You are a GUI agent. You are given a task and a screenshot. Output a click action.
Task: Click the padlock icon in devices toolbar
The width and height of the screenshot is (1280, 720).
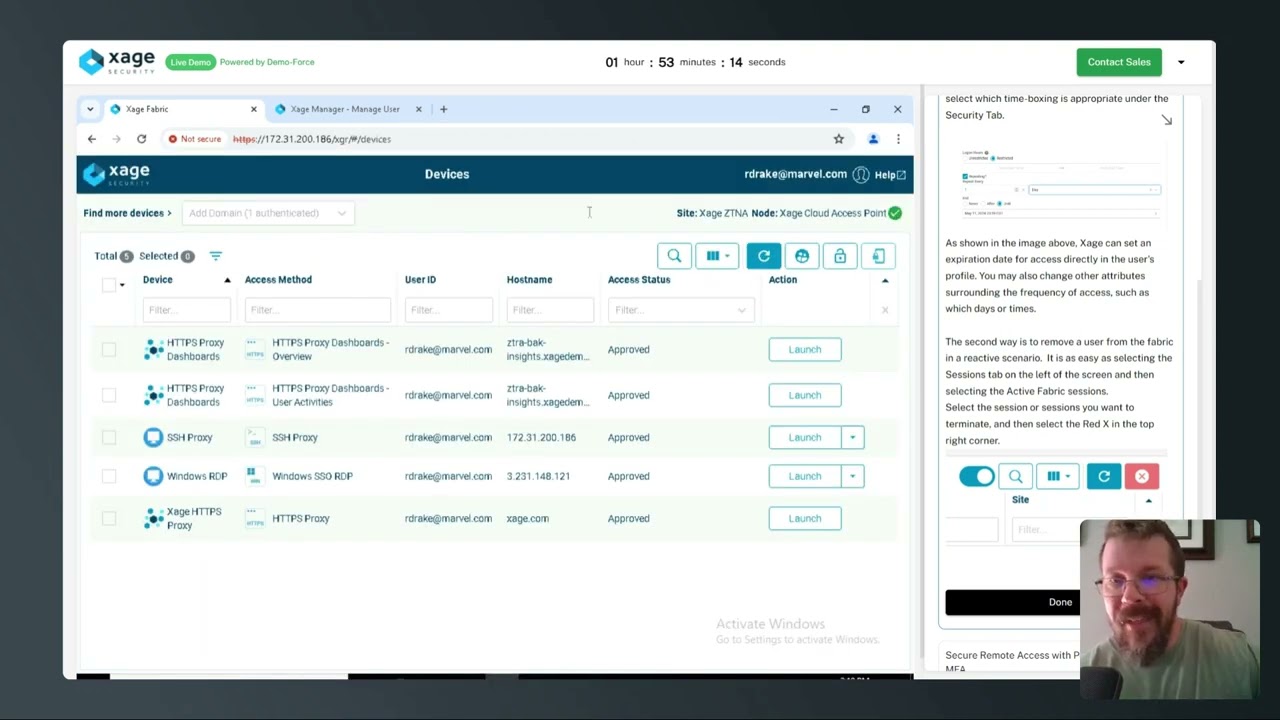[840, 256]
